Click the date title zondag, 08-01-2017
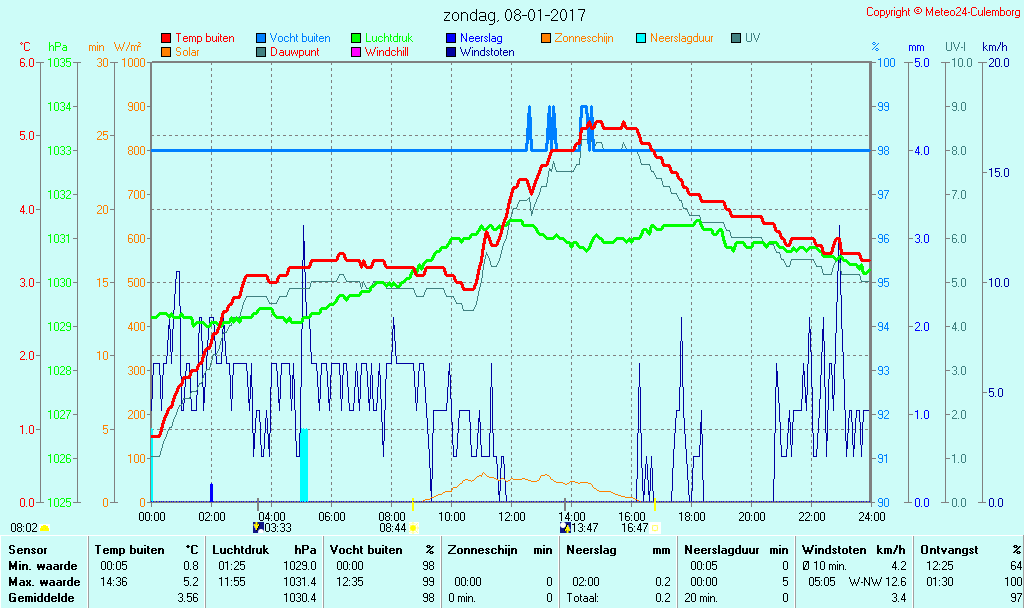This screenshot has width=1026, height=608. click(x=514, y=16)
